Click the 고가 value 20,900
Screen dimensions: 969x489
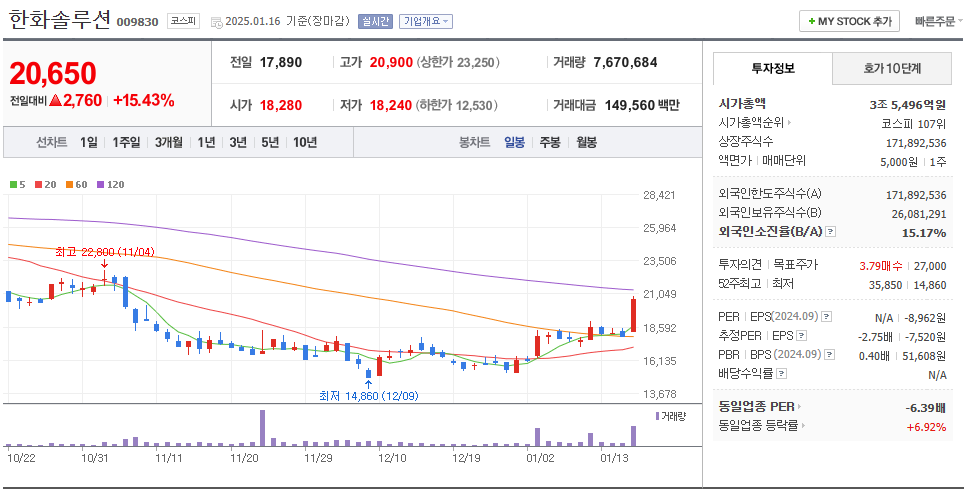pos(391,62)
